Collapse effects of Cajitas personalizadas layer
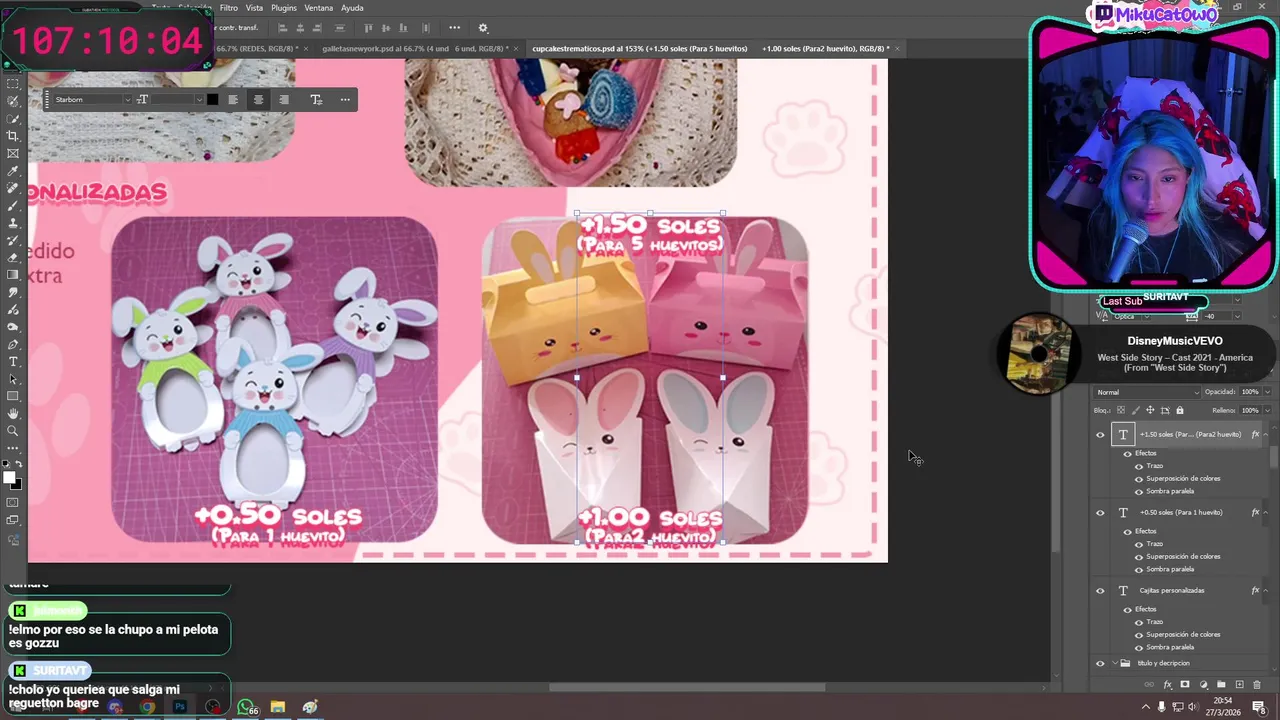Viewport: 1280px width, 720px height. pos(1266,591)
